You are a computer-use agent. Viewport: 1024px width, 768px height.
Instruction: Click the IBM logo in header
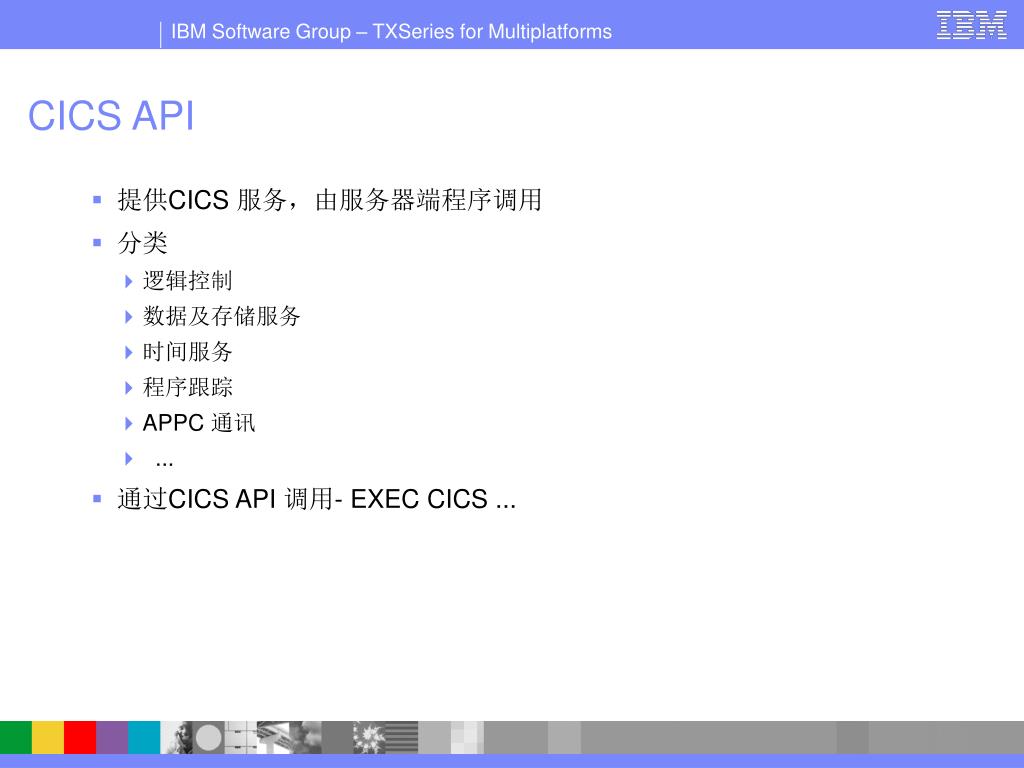coord(971,25)
